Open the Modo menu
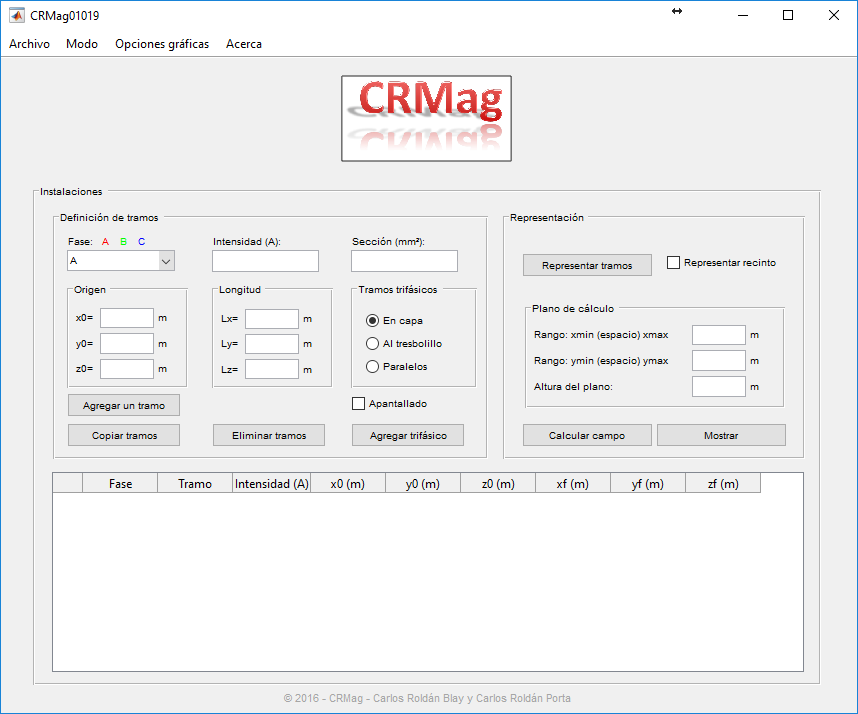This screenshot has height=714, width=858. (x=82, y=44)
